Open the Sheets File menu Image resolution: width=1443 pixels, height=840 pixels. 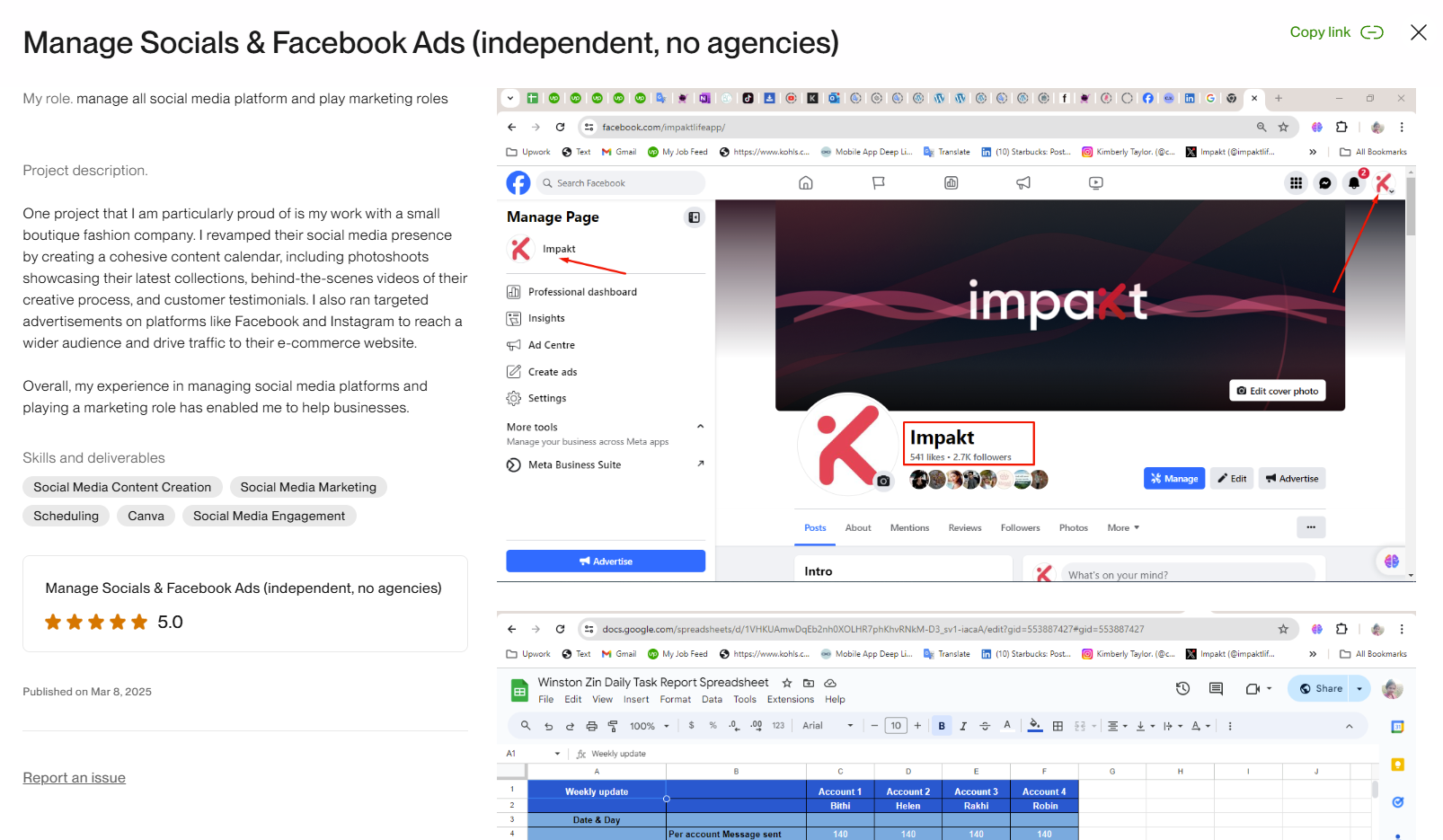[x=546, y=700]
